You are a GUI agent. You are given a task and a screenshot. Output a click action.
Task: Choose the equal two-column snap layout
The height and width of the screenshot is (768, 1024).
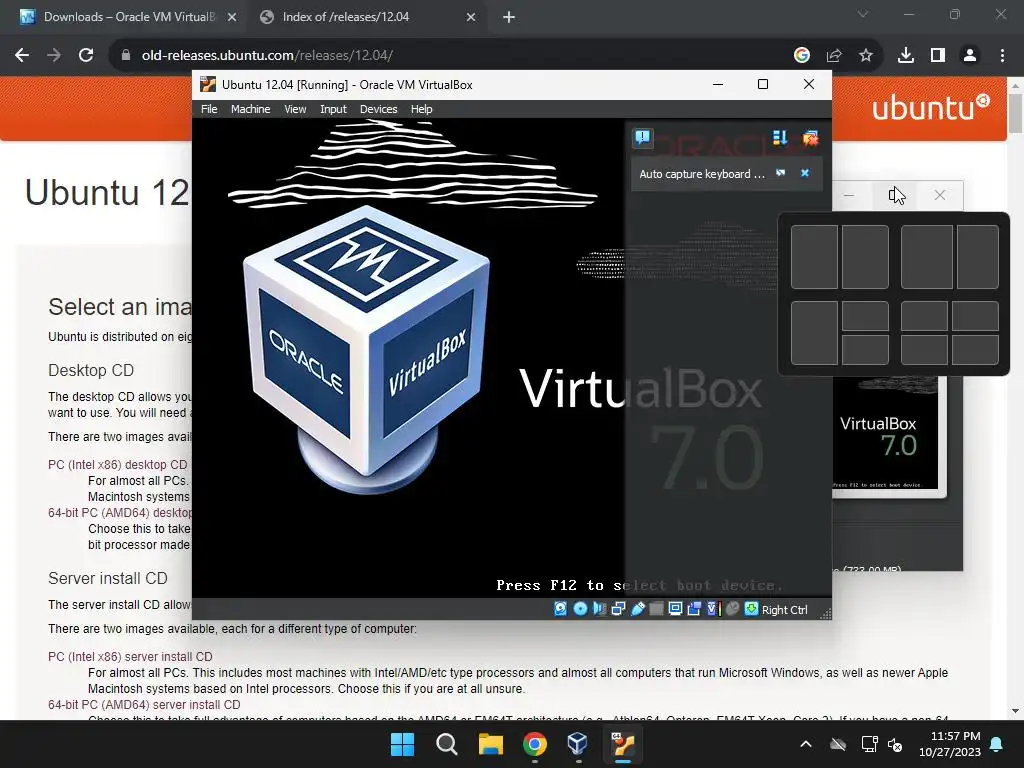coord(840,257)
